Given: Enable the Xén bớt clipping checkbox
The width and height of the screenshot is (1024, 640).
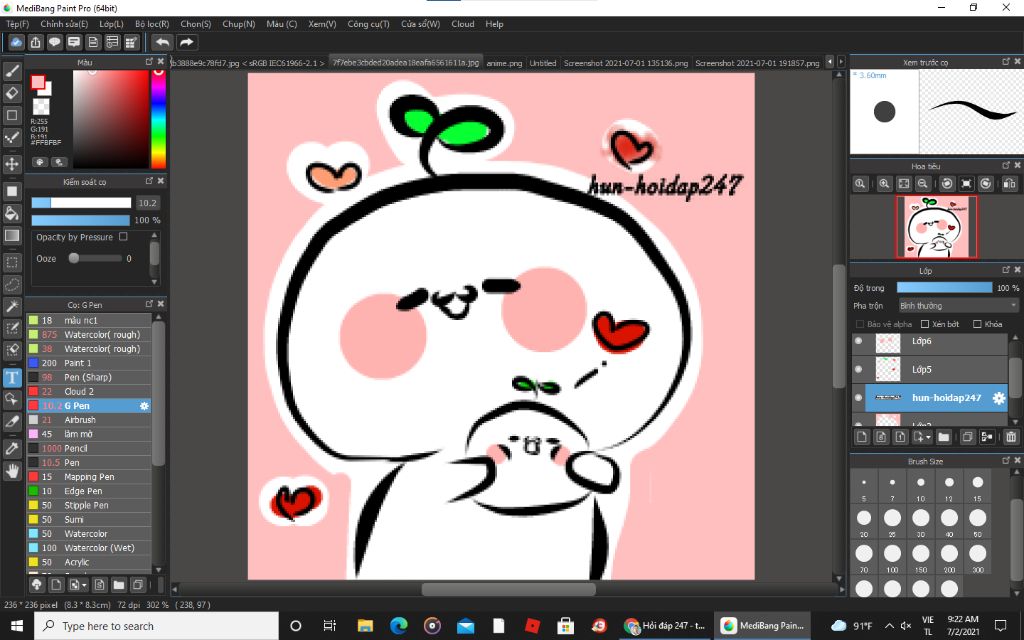Looking at the screenshot, I should (x=925, y=324).
